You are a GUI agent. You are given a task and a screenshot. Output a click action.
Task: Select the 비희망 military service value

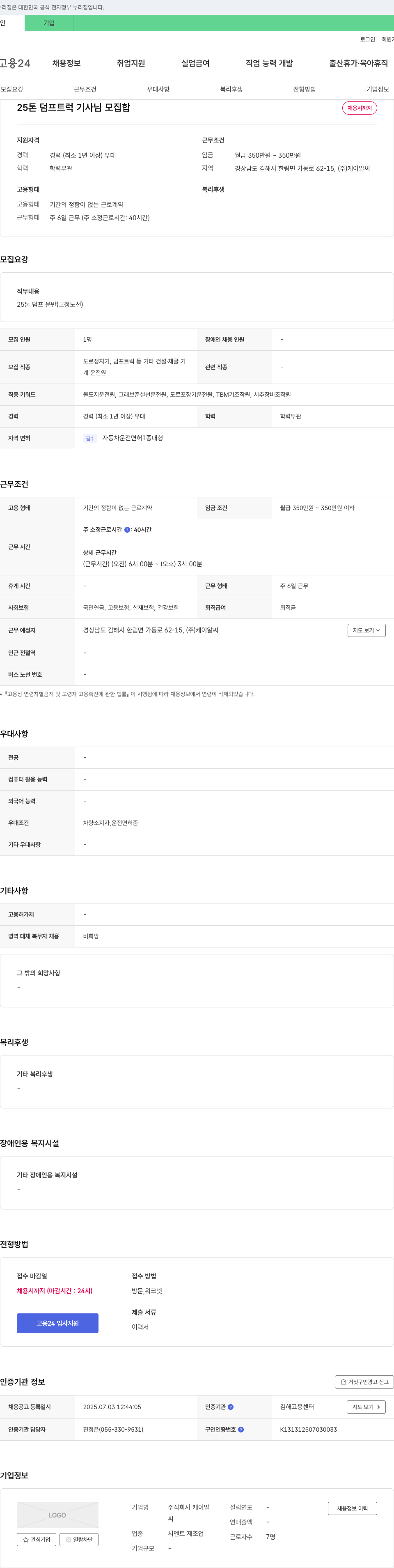coord(91,937)
